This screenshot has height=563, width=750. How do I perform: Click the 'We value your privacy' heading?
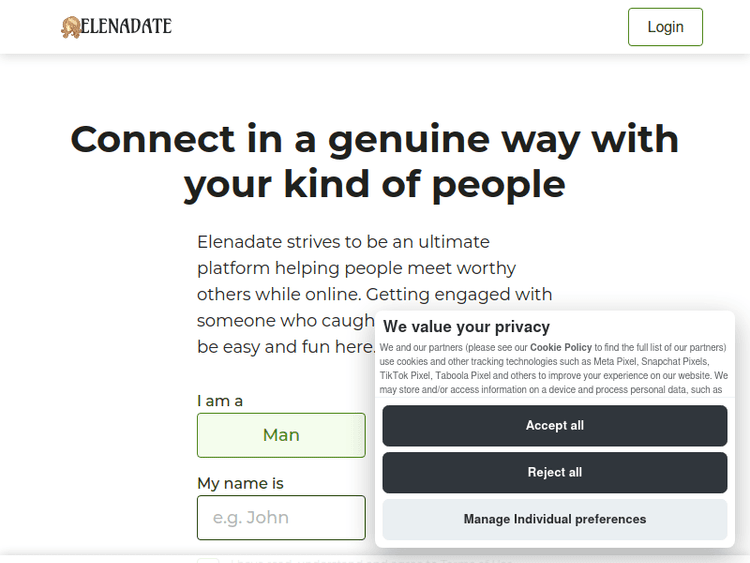(x=466, y=326)
